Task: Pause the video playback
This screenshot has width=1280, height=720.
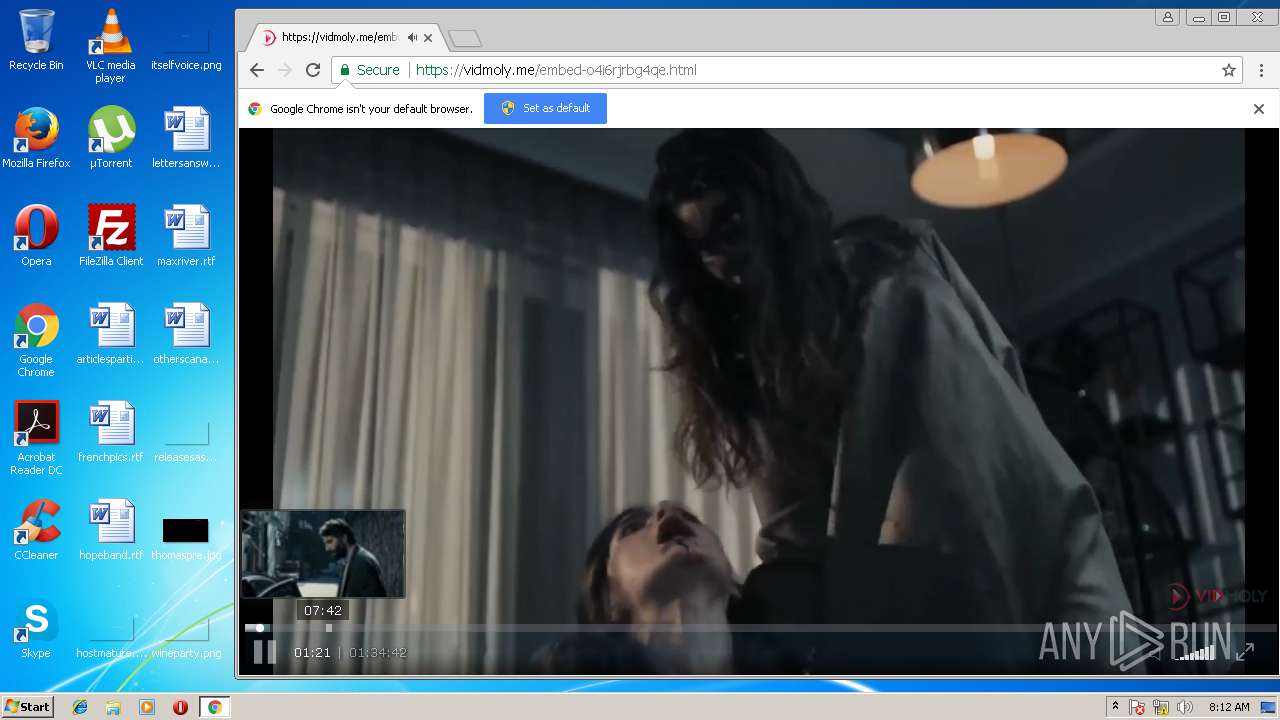Action: [264, 652]
